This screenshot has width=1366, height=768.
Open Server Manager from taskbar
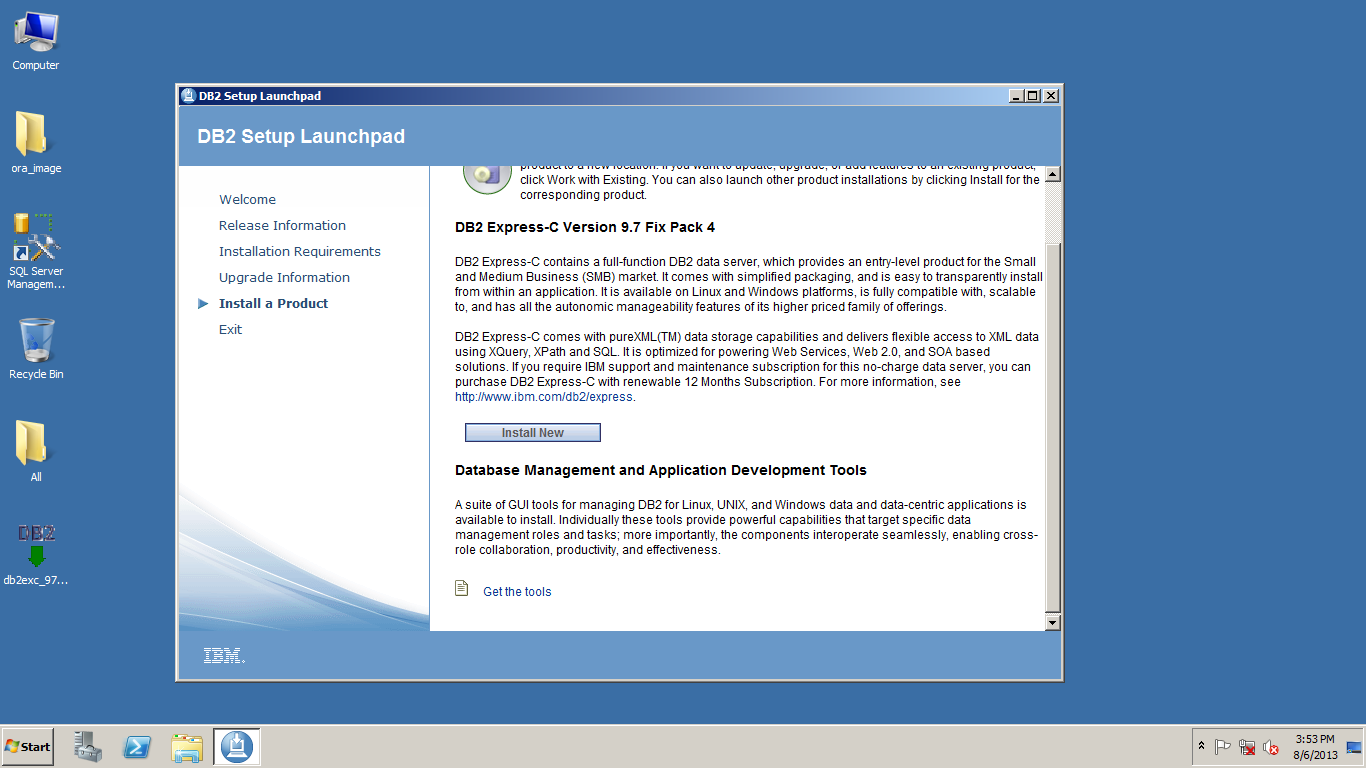tap(88, 747)
